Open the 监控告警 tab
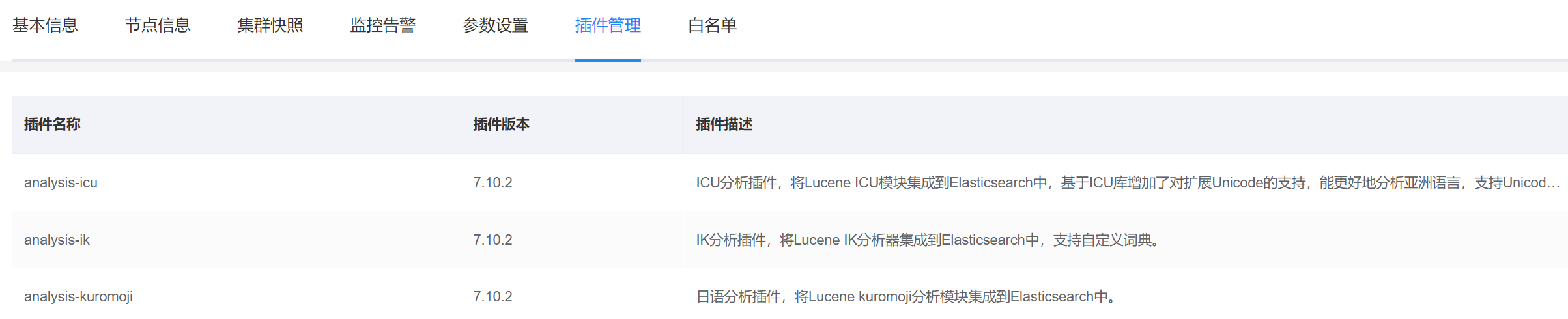This screenshot has height=319, width=1568. (x=383, y=25)
